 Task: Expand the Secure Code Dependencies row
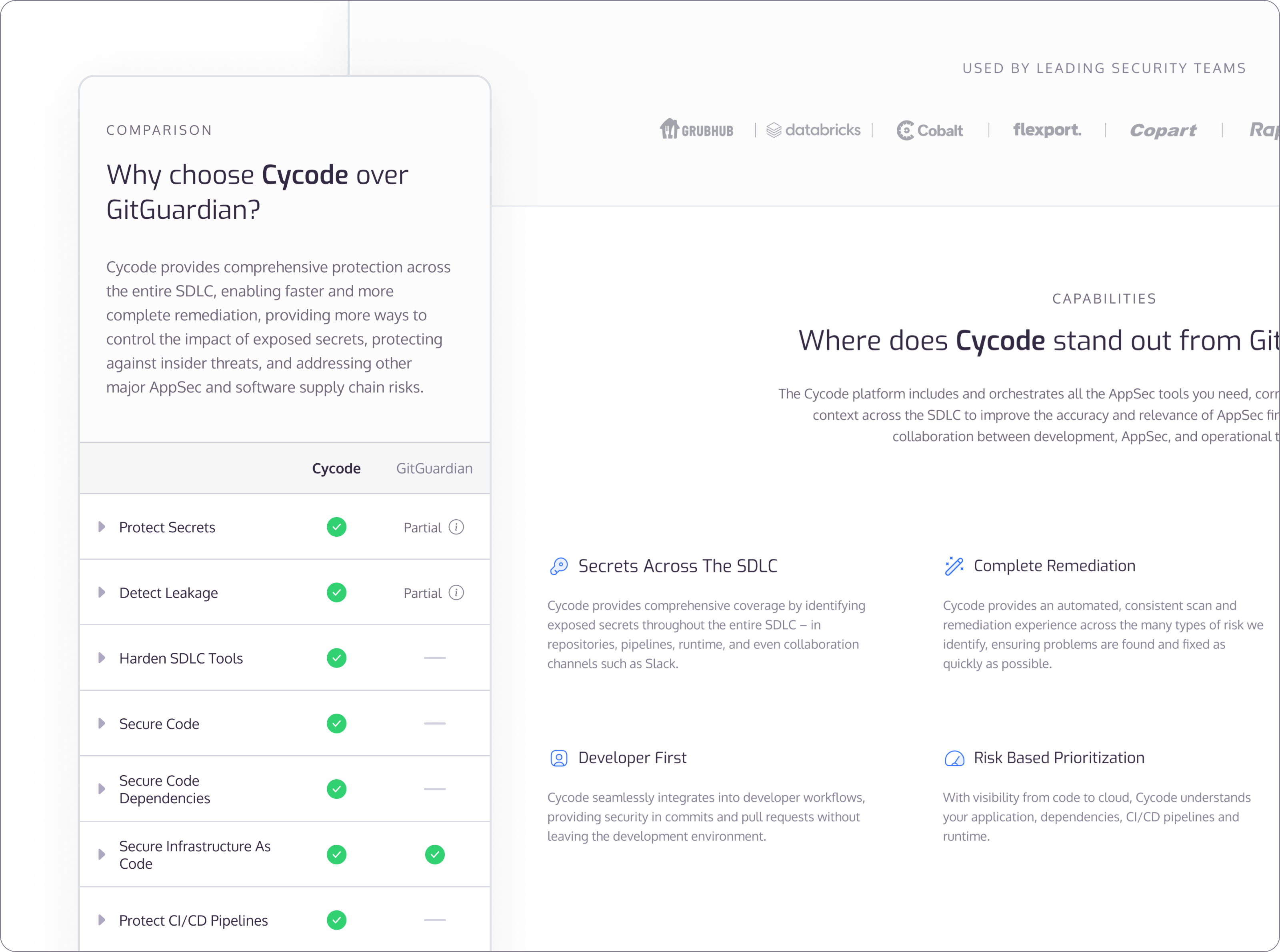coord(102,789)
